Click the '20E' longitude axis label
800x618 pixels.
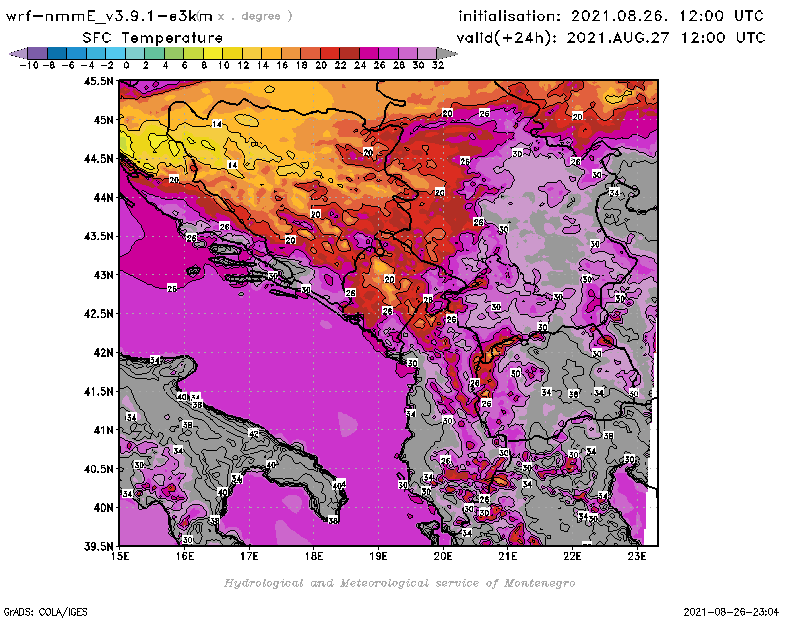443,556
